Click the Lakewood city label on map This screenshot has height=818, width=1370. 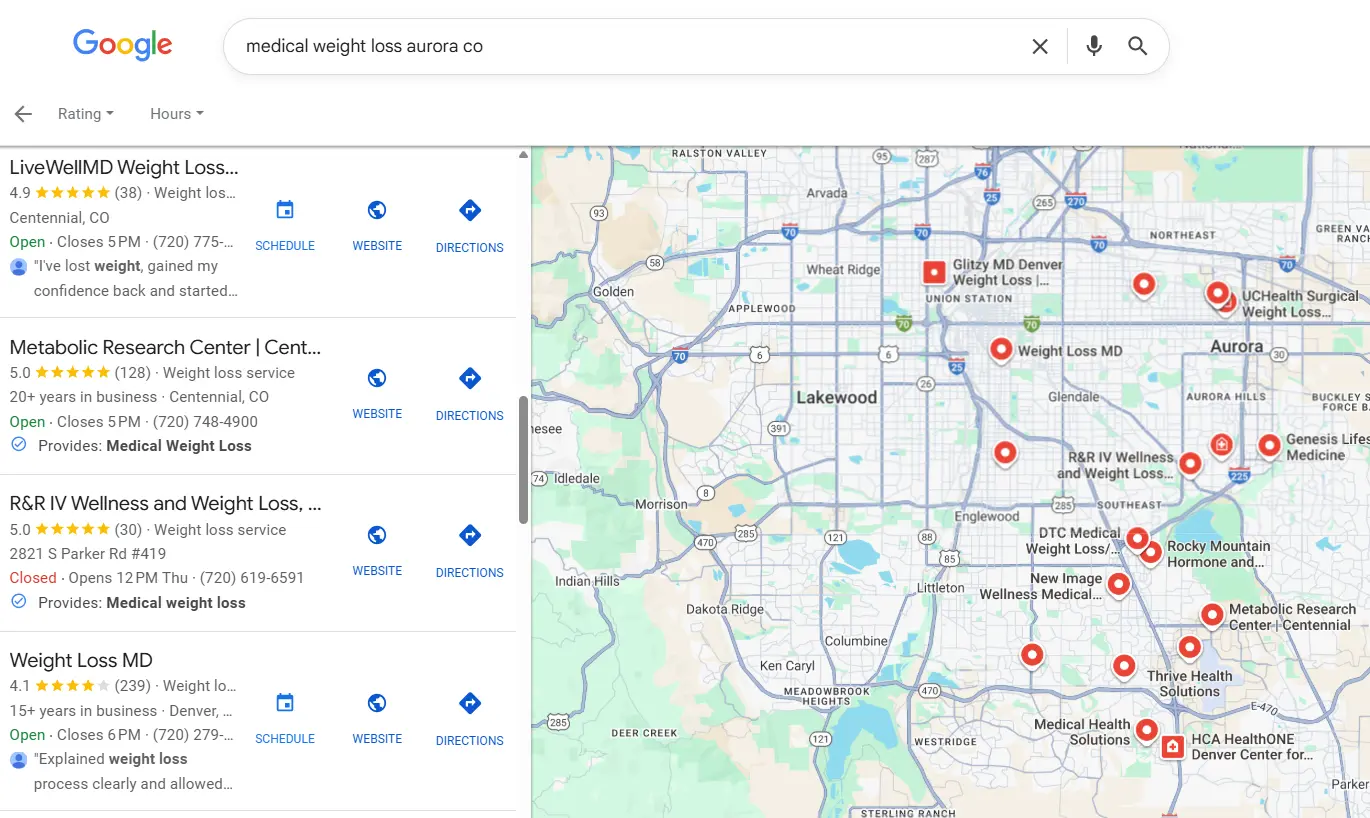836,397
